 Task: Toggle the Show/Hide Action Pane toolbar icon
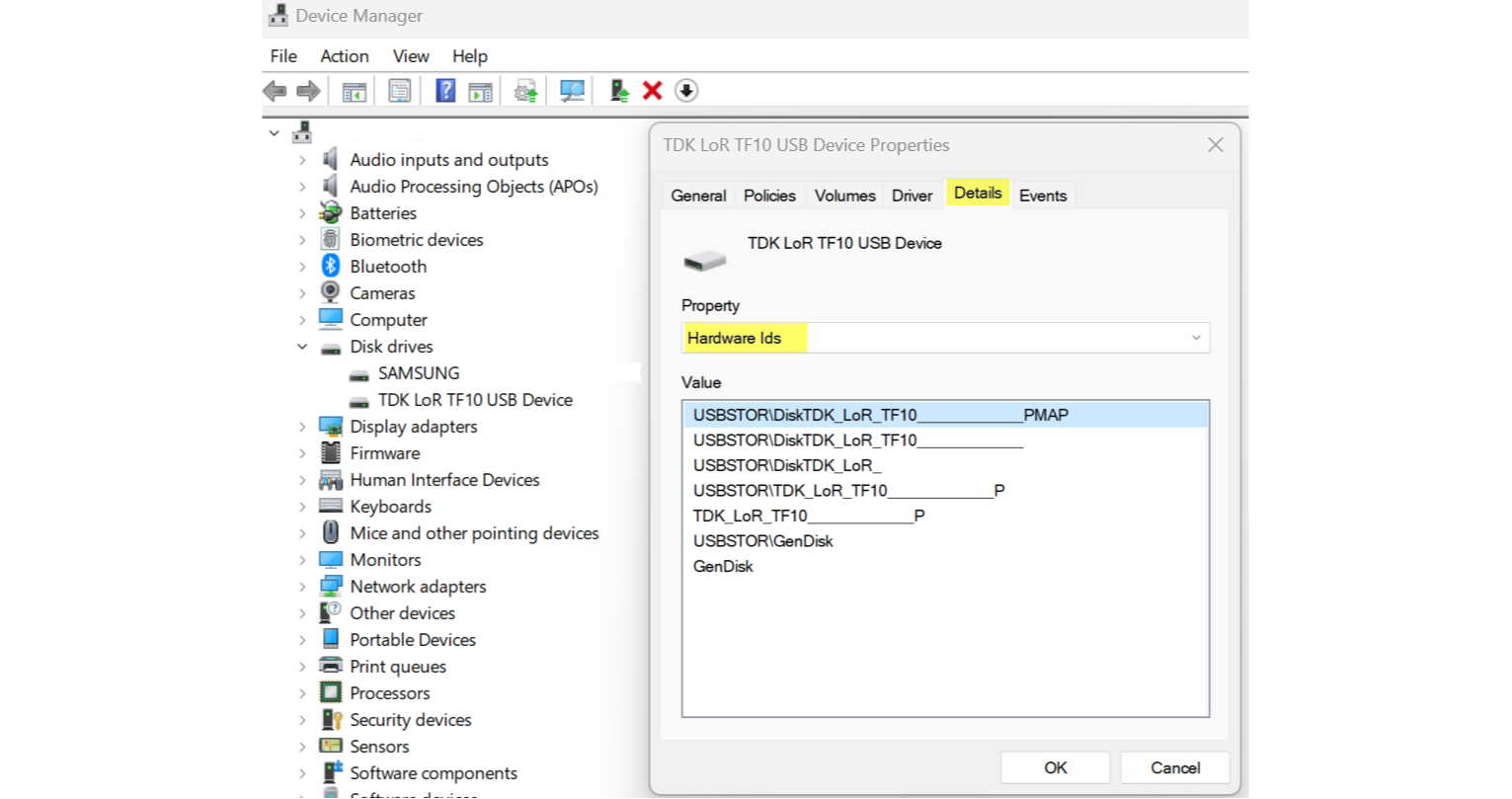point(480,91)
